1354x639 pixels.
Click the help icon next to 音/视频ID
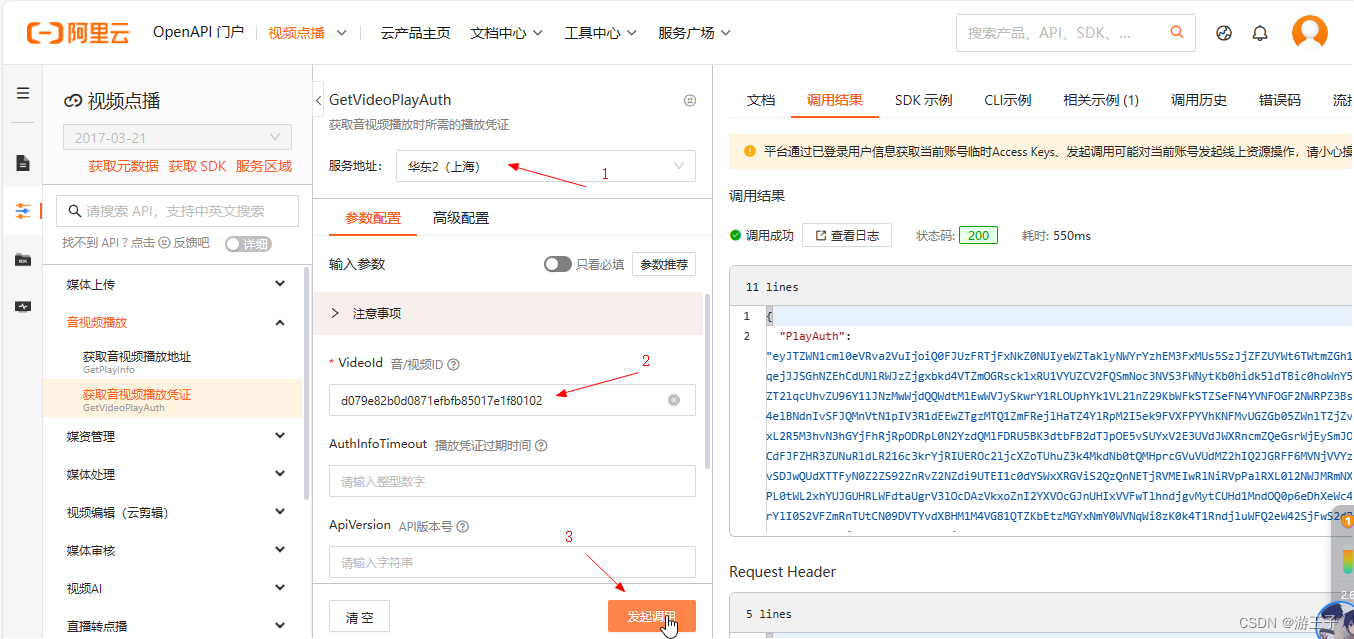click(x=453, y=365)
